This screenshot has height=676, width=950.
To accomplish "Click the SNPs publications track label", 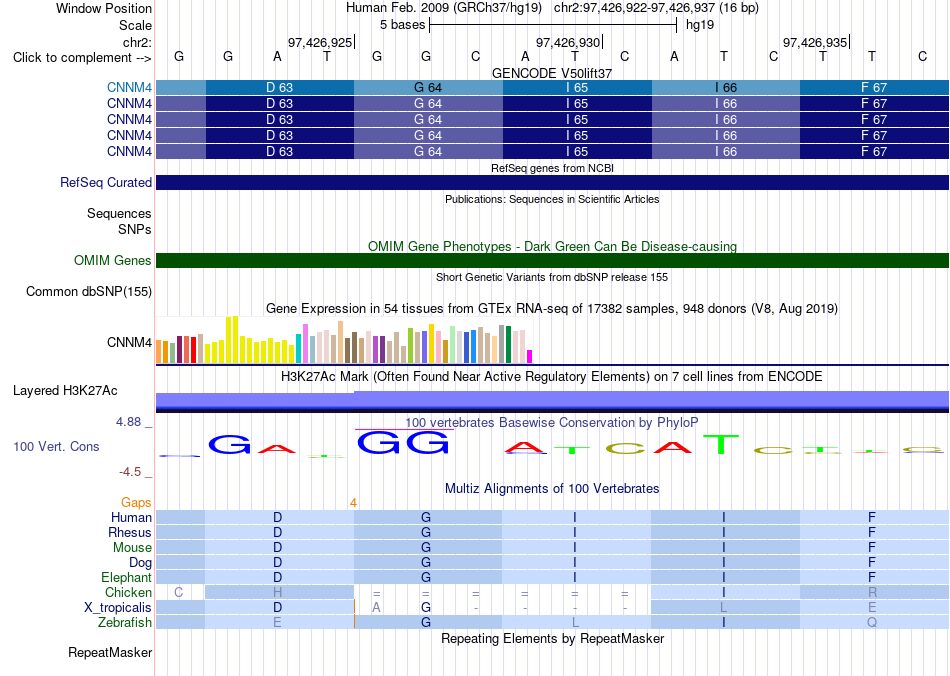I will tap(135, 230).
